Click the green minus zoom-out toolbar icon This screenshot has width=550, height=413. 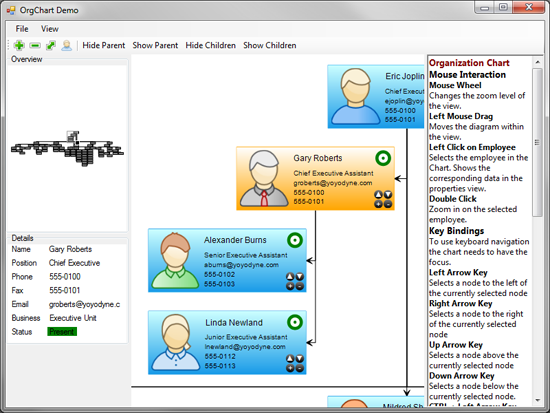coord(35,46)
